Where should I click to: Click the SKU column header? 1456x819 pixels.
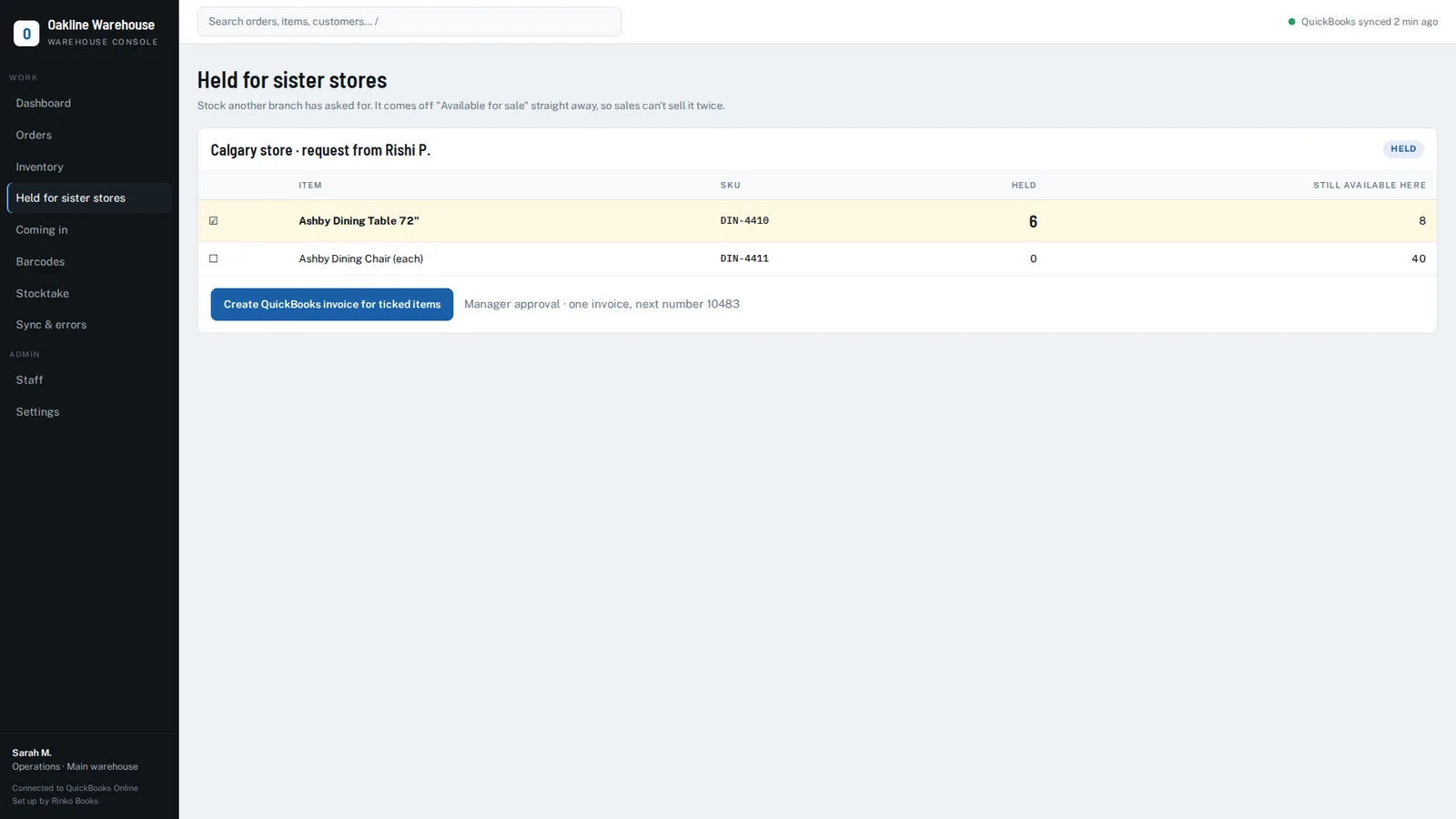tap(731, 186)
